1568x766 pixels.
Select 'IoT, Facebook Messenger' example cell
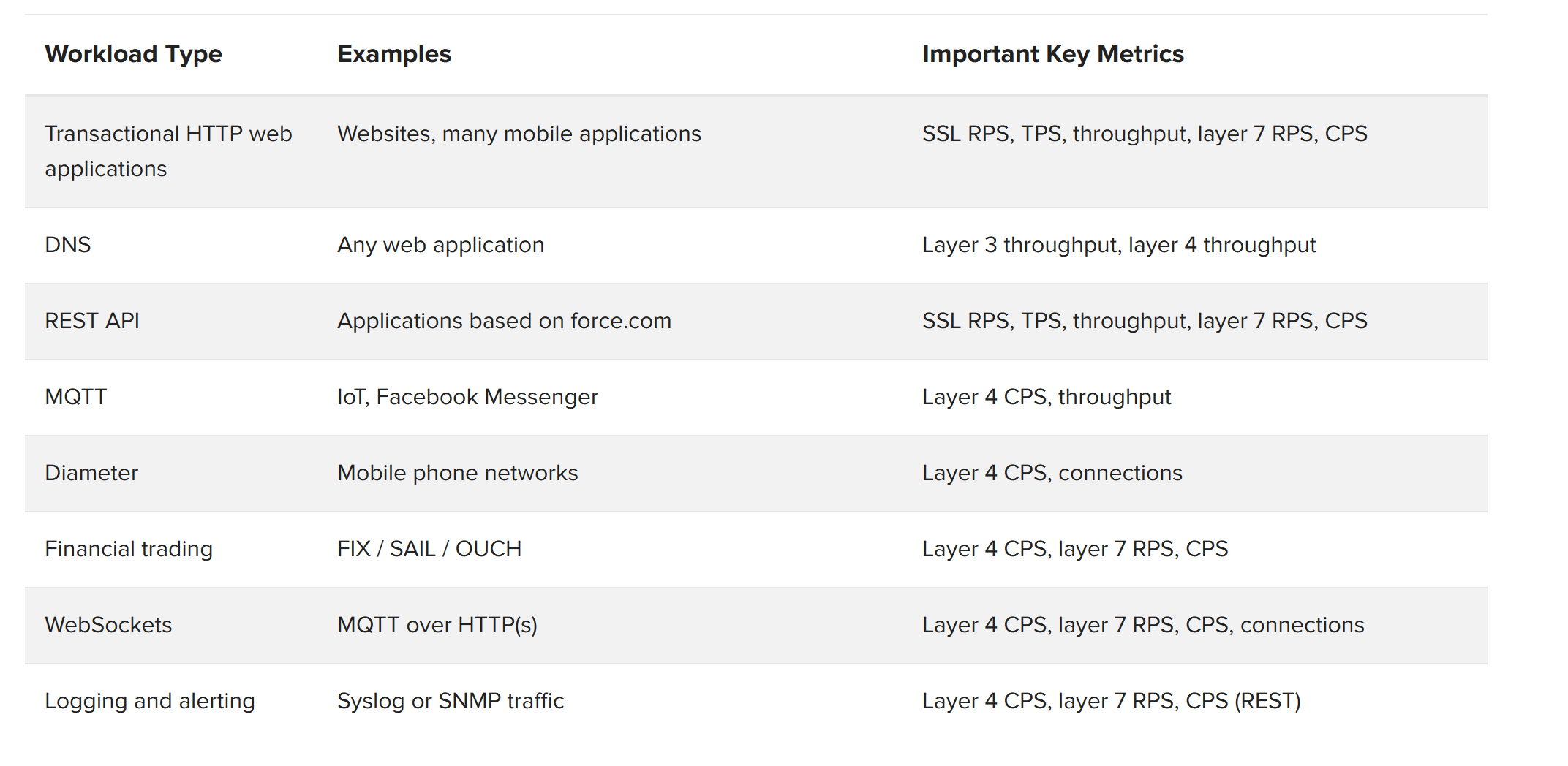(468, 397)
